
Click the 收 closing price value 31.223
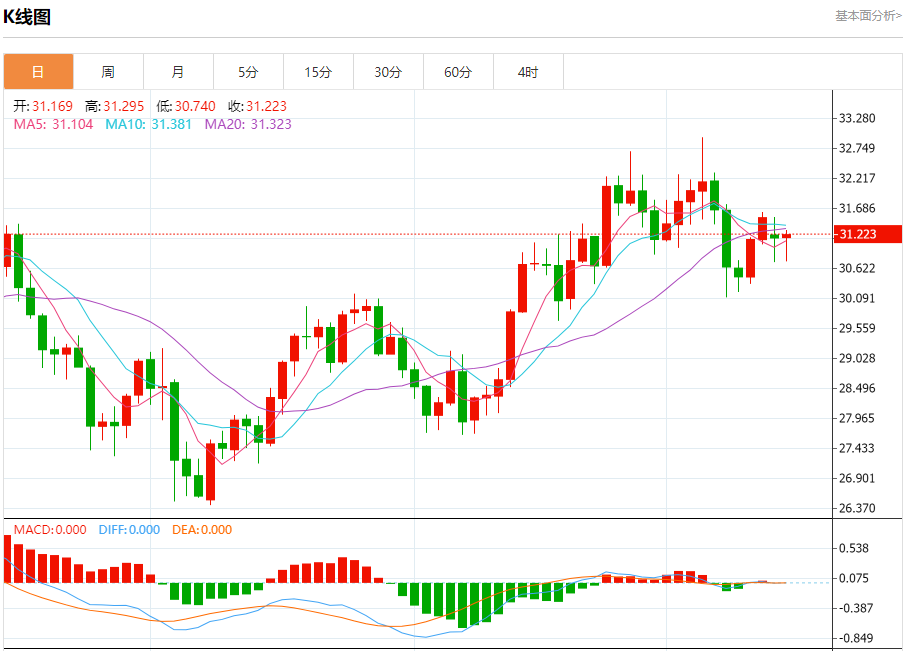(266, 106)
